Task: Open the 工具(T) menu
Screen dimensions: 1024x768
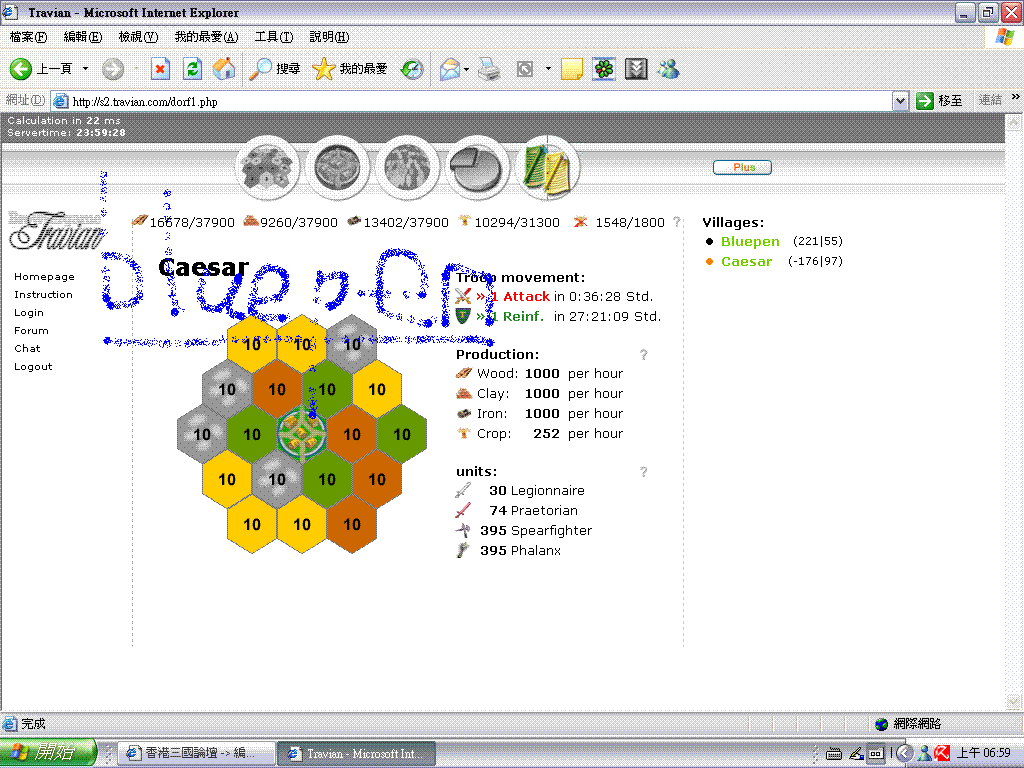Action: coord(273,37)
